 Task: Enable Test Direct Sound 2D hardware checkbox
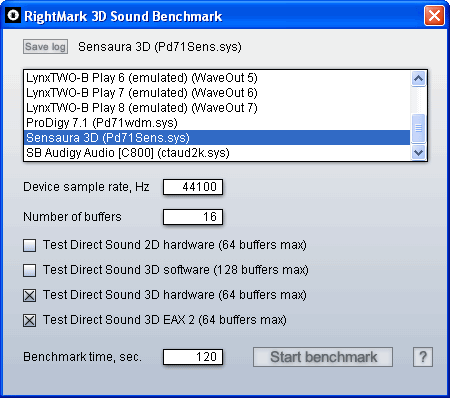[x=29, y=245]
